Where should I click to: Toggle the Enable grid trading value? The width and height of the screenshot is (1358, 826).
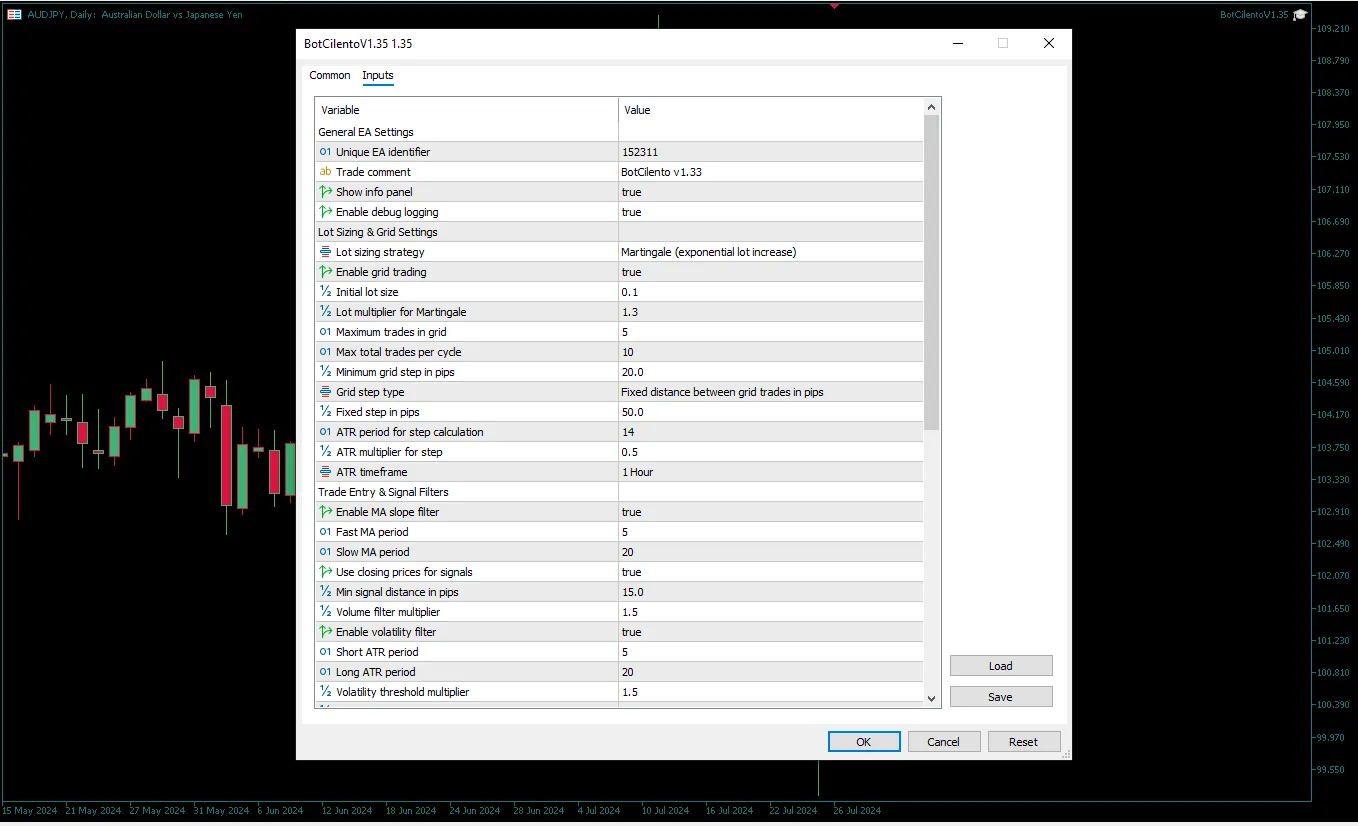[x=771, y=272]
